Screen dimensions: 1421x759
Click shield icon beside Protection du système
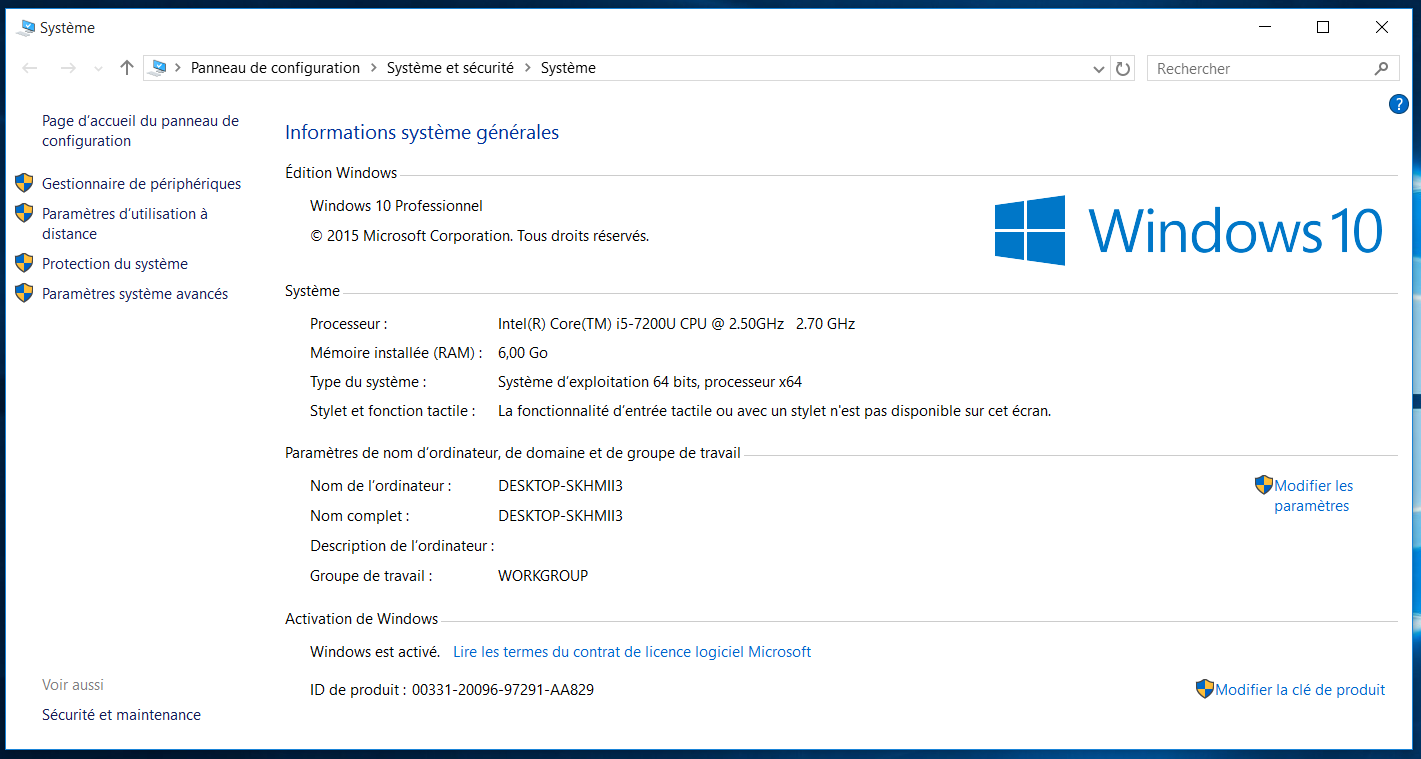point(25,263)
